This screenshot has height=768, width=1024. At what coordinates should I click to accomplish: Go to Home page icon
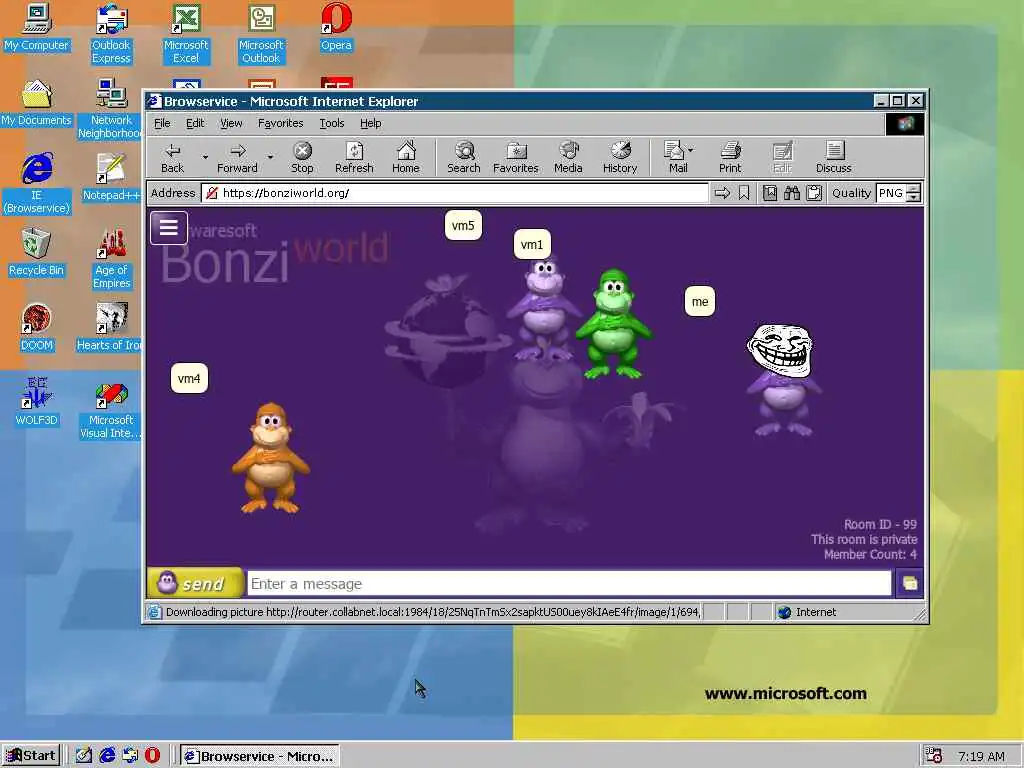pyautogui.click(x=406, y=157)
